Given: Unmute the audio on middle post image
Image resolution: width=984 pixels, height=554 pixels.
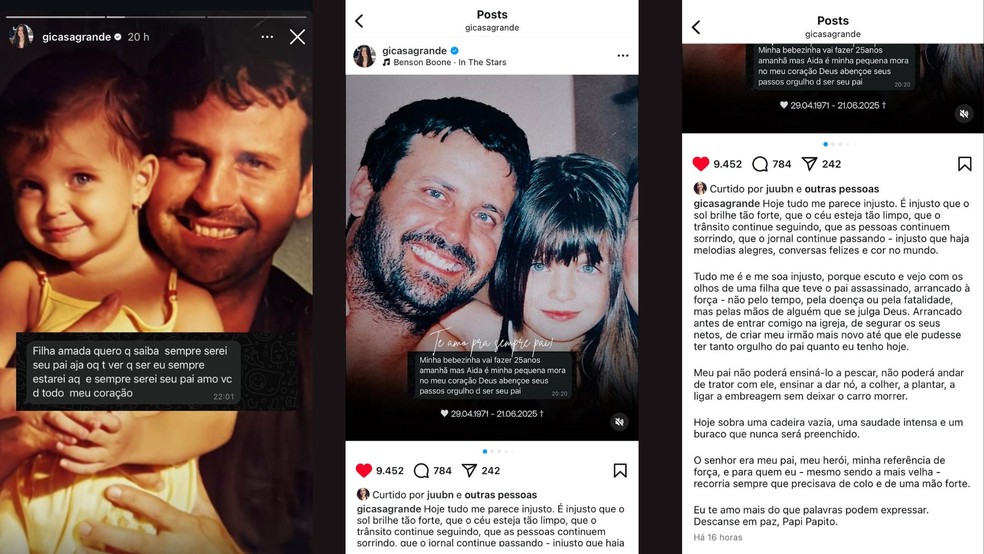Looking at the screenshot, I should [619, 422].
